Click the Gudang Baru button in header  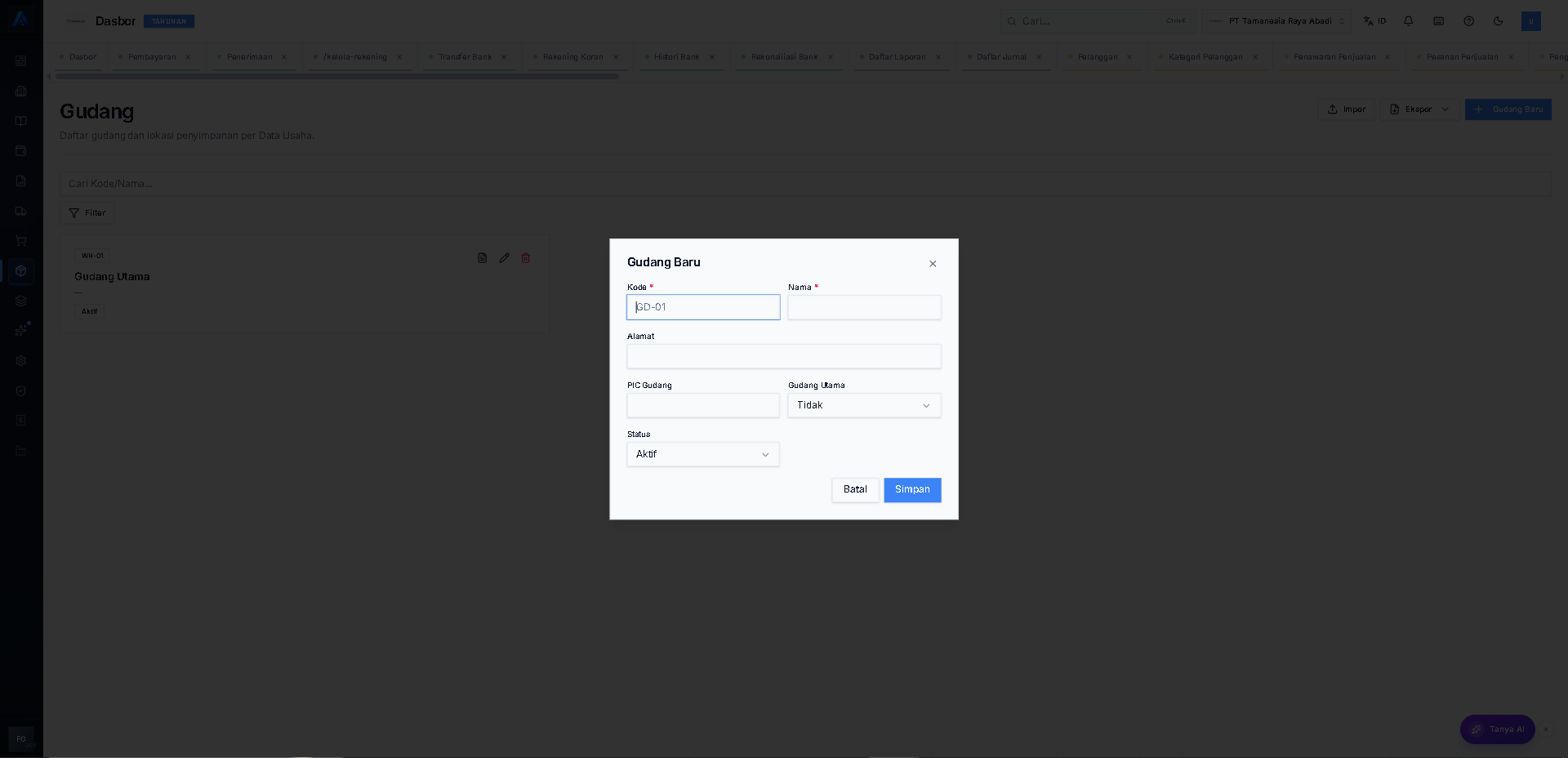pos(1508,109)
